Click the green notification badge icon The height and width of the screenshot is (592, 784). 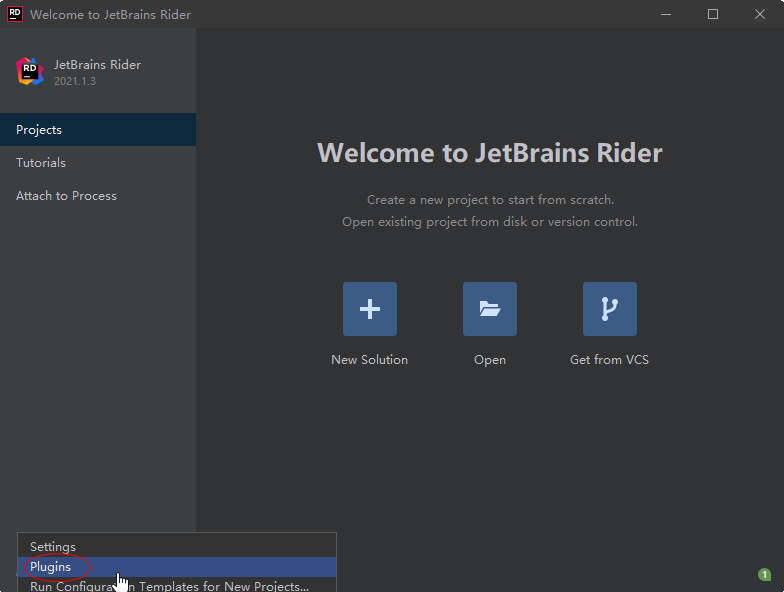[x=764, y=574]
